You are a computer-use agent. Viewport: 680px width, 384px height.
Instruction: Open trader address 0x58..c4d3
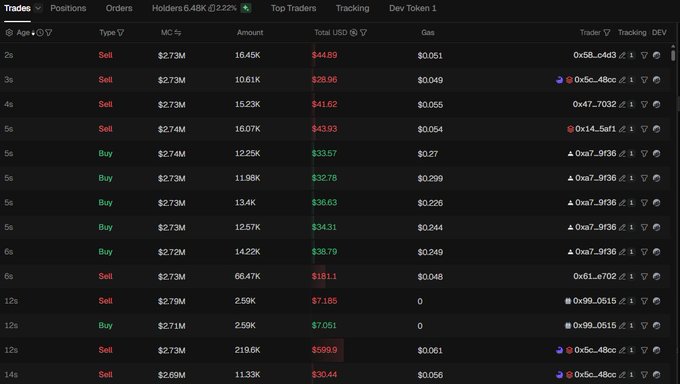point(595,55)
